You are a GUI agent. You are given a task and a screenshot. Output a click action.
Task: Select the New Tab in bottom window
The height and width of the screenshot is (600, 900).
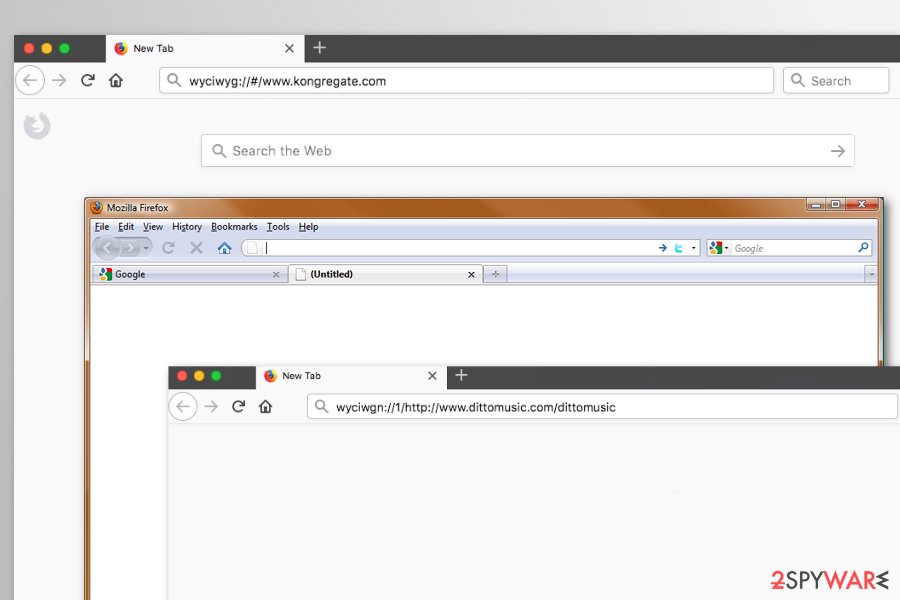(351, 376)
